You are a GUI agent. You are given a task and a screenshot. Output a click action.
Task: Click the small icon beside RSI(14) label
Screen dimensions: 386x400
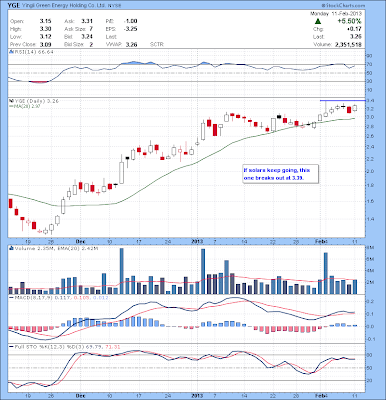pos(10,52)
